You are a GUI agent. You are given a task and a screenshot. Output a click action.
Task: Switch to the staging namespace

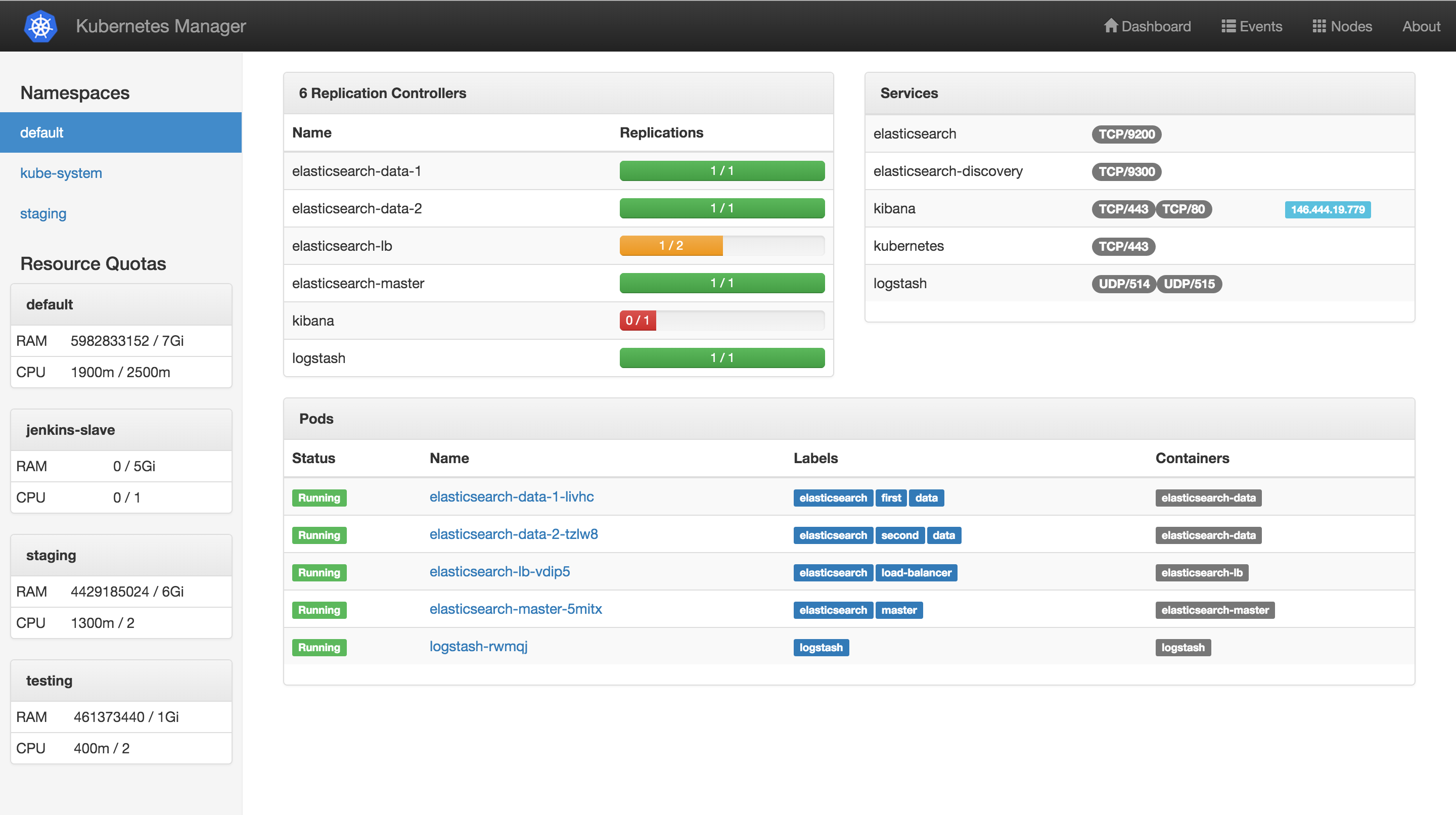click(43, 214)
